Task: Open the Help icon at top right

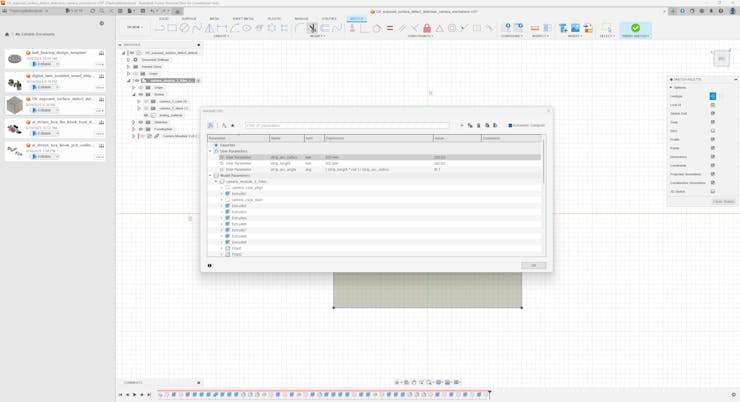Action: (721, 10)
